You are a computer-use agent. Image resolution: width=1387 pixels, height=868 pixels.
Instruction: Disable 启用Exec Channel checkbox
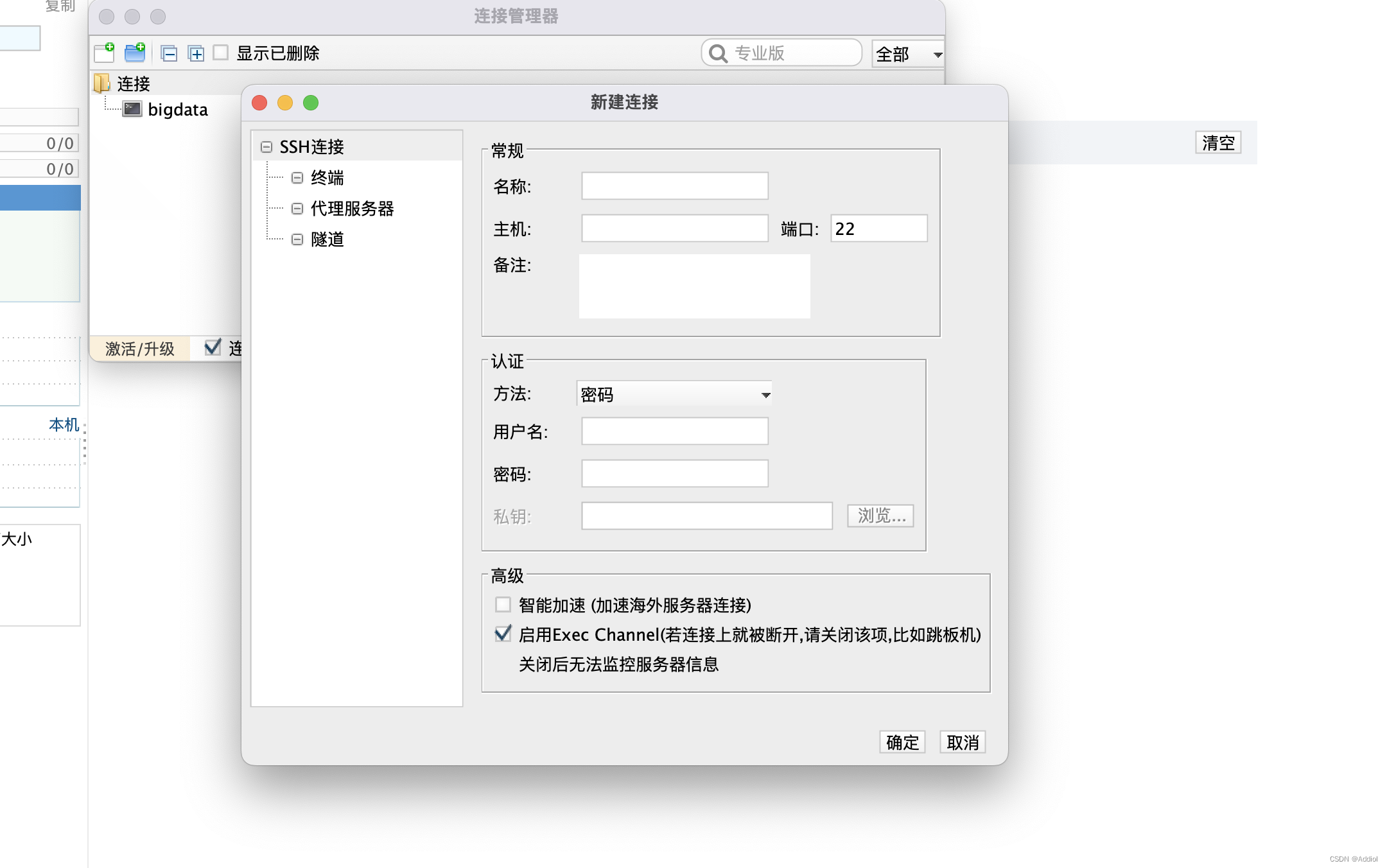pyautogui.click(x=503, y=634)
